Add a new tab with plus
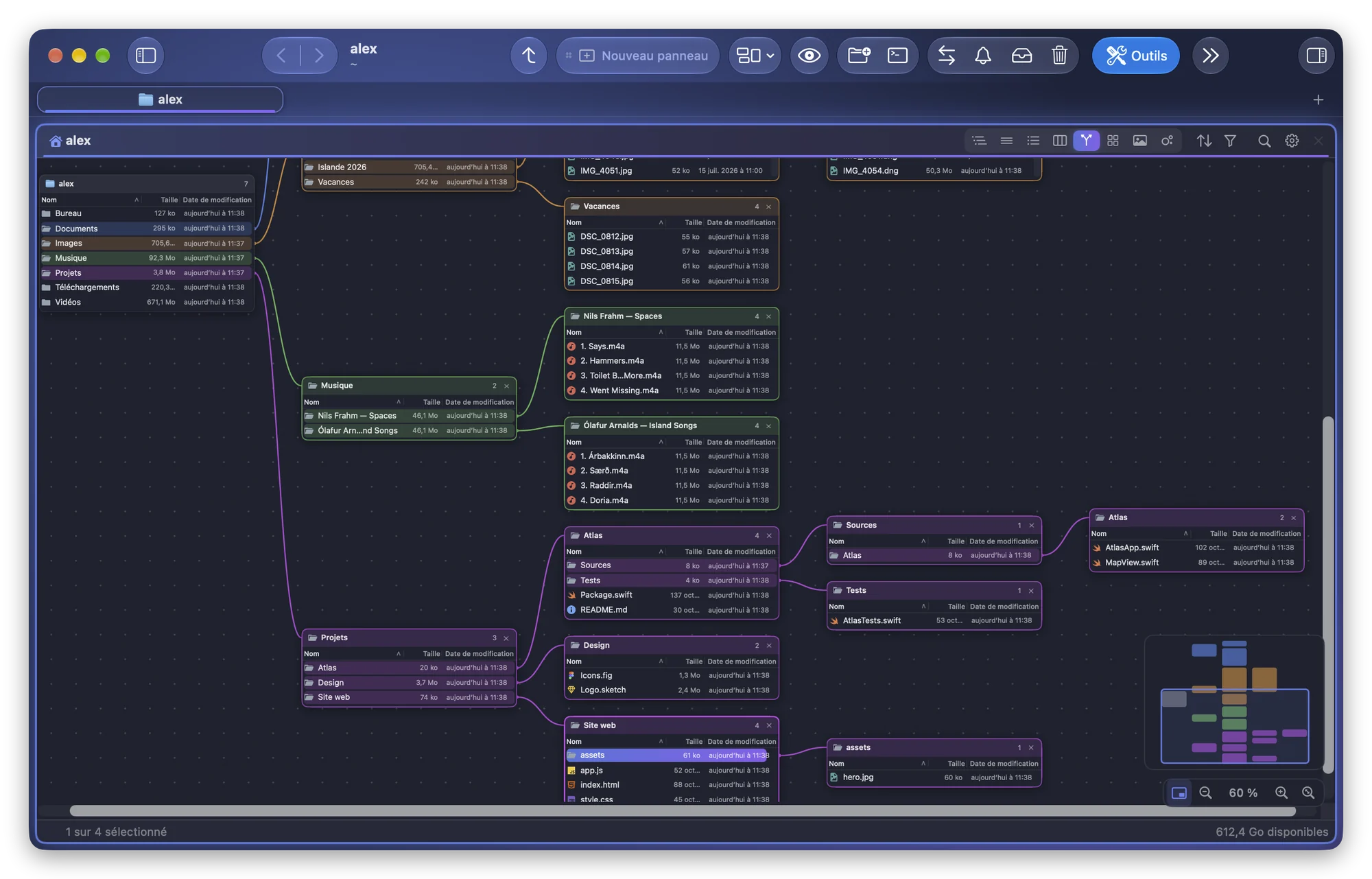 pos(1318,100)
